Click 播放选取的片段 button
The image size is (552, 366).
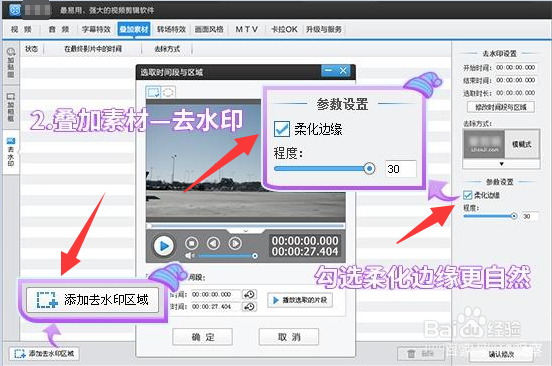click(x=300, y=300)
